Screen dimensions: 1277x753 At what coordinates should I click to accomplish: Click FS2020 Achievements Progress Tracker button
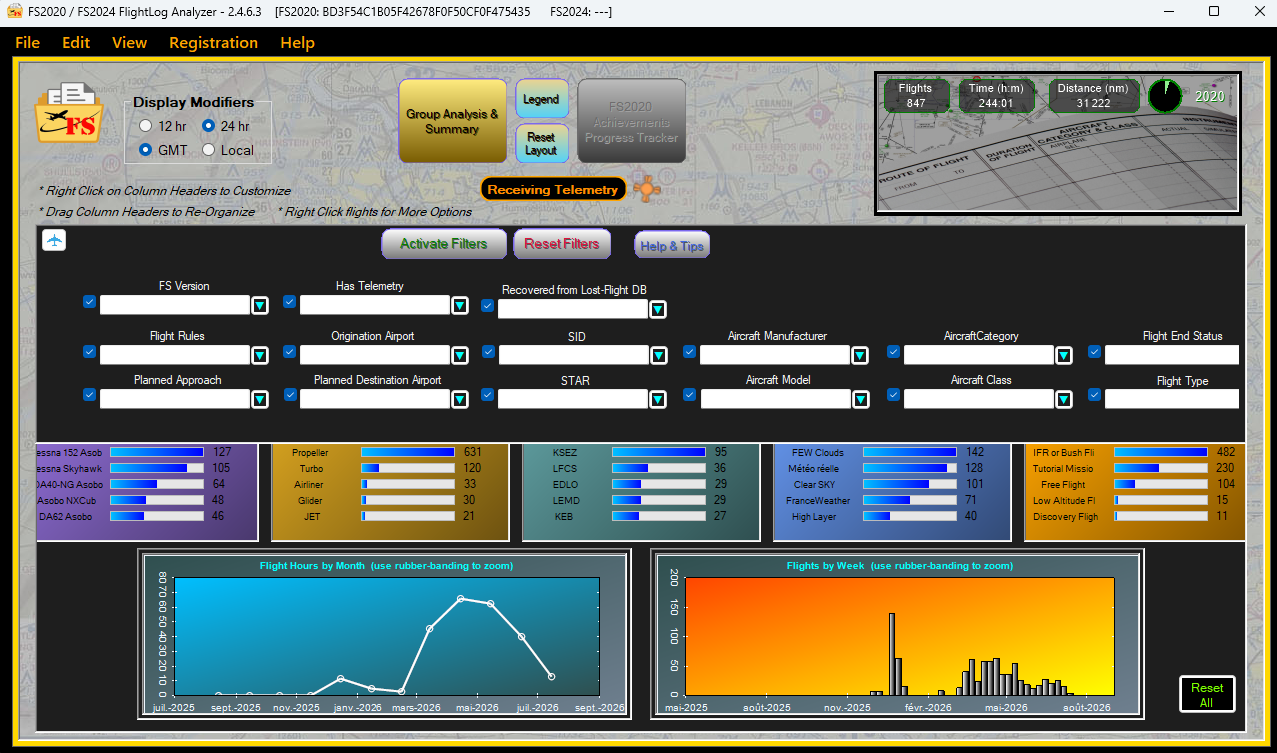coord(632,121)
